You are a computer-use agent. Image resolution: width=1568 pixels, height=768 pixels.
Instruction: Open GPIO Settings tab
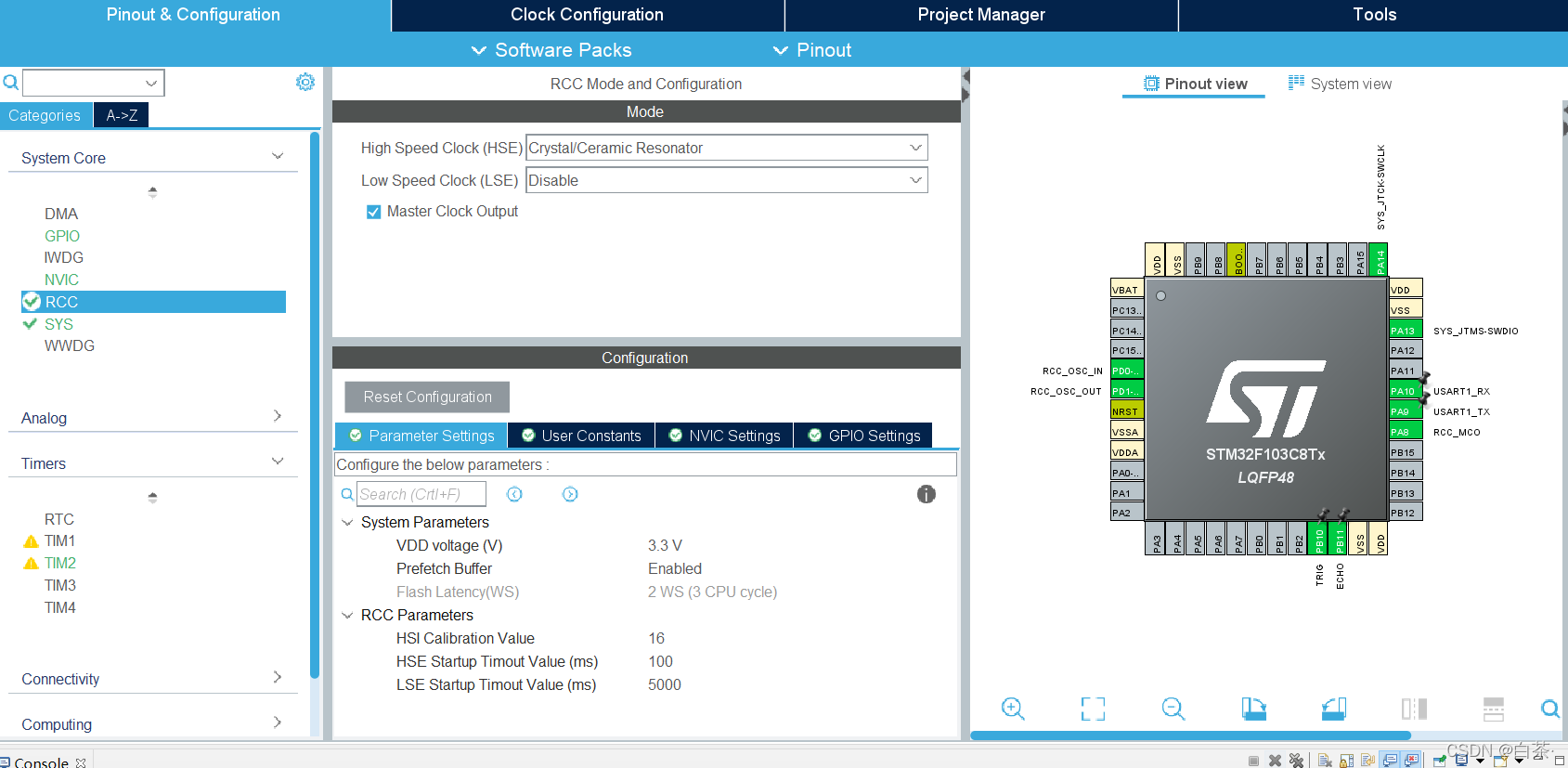(863, 436)
